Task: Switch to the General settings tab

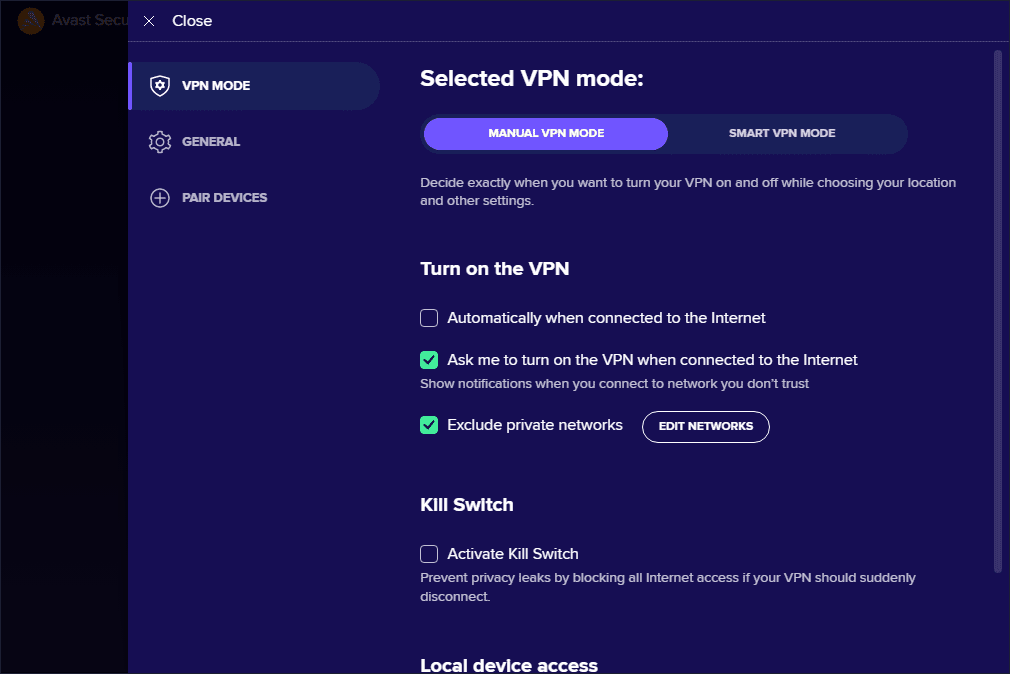Action: click(212, 142)
